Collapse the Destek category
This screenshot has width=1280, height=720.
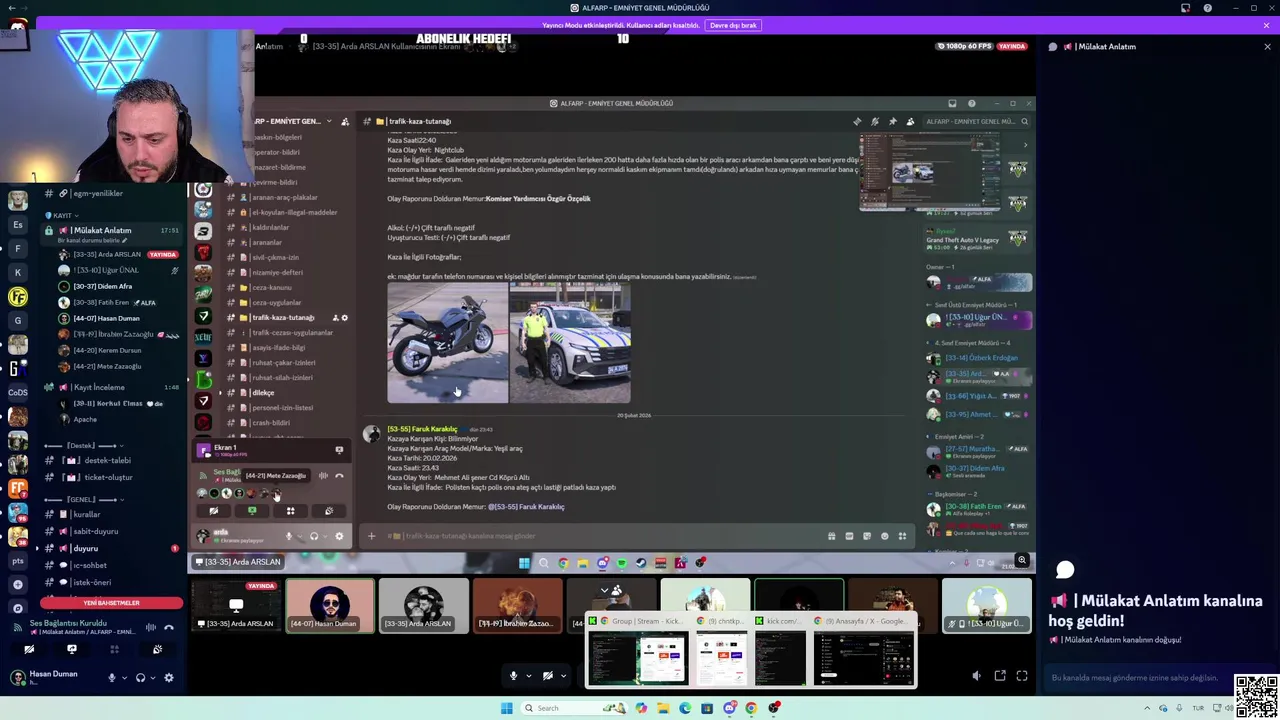[82, 445]
